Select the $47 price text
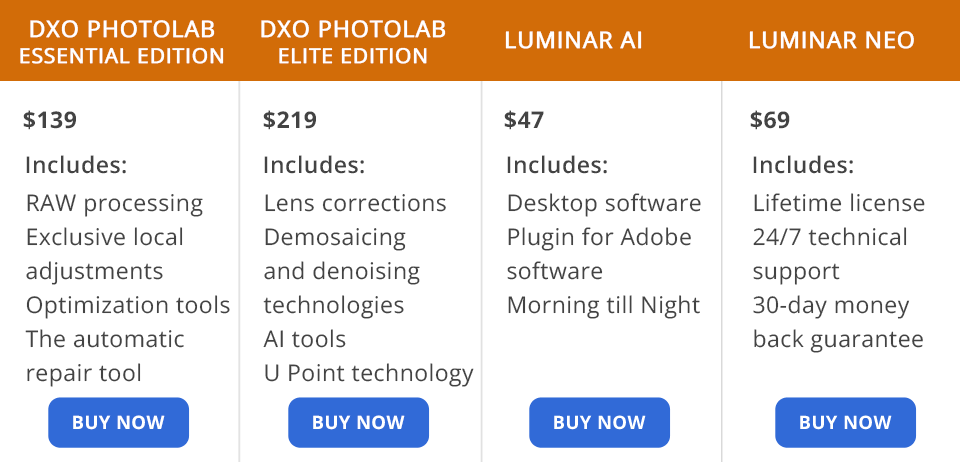This screenshot has width=960, height=462. 524,121
